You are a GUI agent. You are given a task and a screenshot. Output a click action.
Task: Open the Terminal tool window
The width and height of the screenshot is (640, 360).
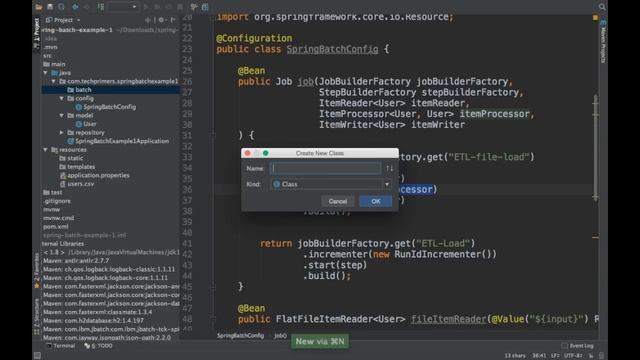[x=61, y=346]
